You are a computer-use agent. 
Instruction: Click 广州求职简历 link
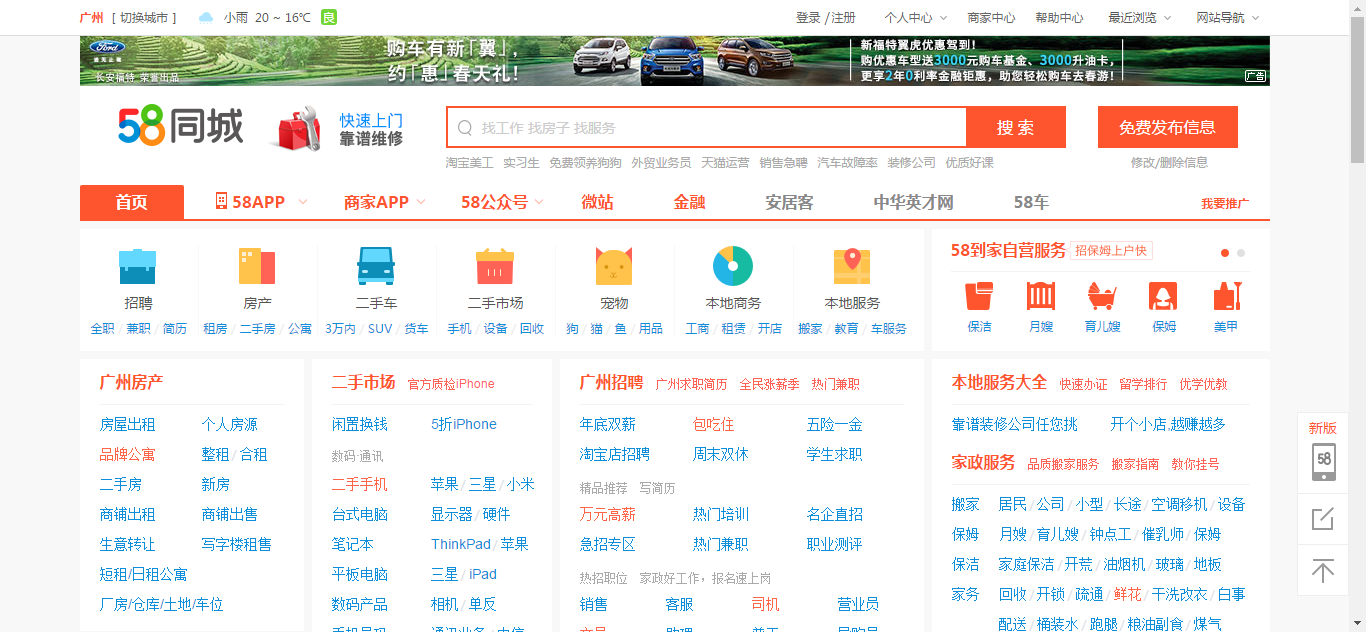691,384
